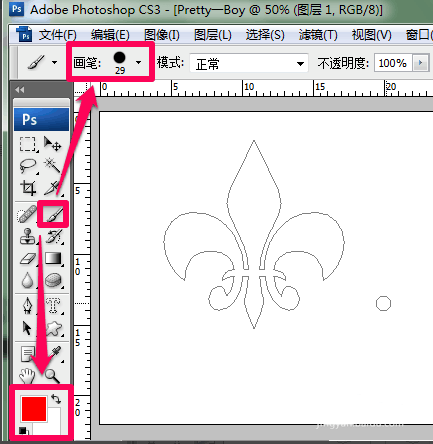Click the red foreground color swatch

[x=34, y=409]
